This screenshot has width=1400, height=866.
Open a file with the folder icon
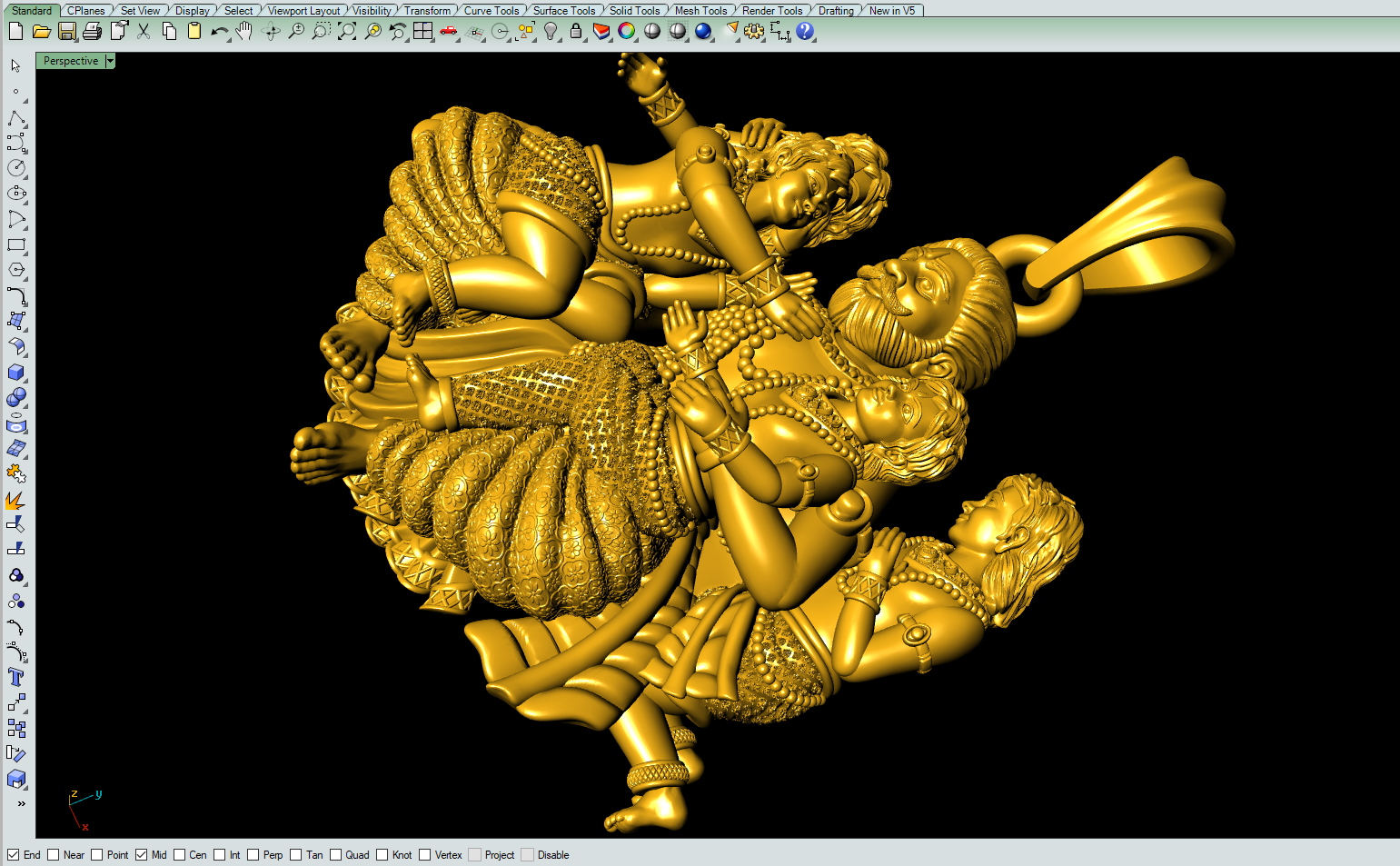tap(41, 31)
